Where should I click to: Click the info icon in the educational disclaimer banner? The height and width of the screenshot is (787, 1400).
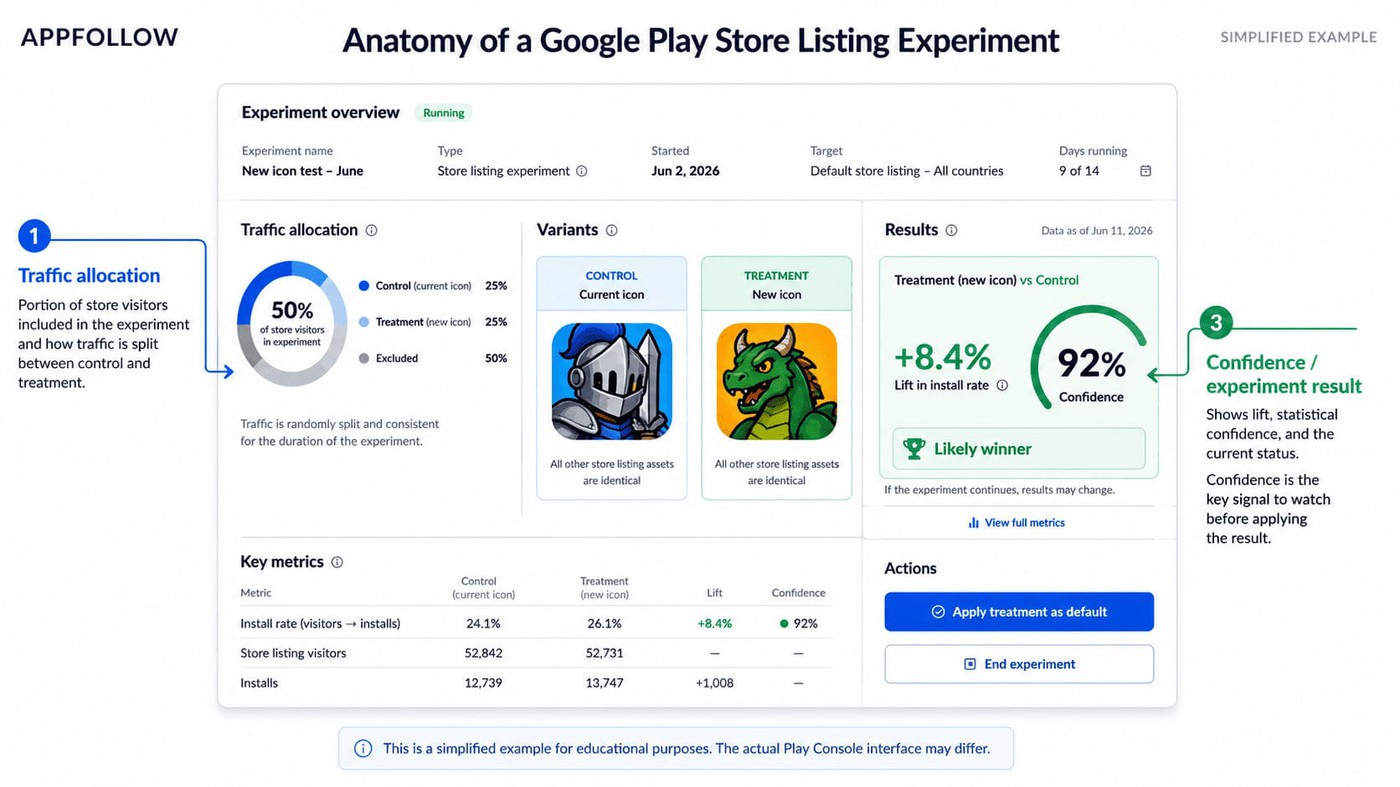(x=363, y=748)
